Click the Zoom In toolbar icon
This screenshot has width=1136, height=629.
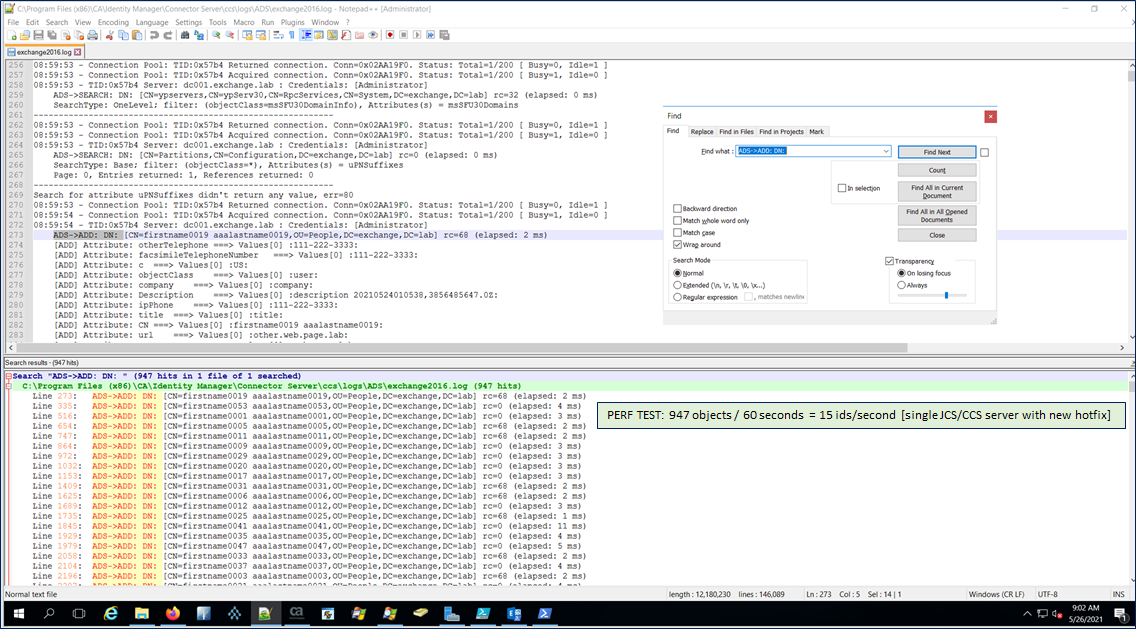pyautogui.click(x=215, y=35)
